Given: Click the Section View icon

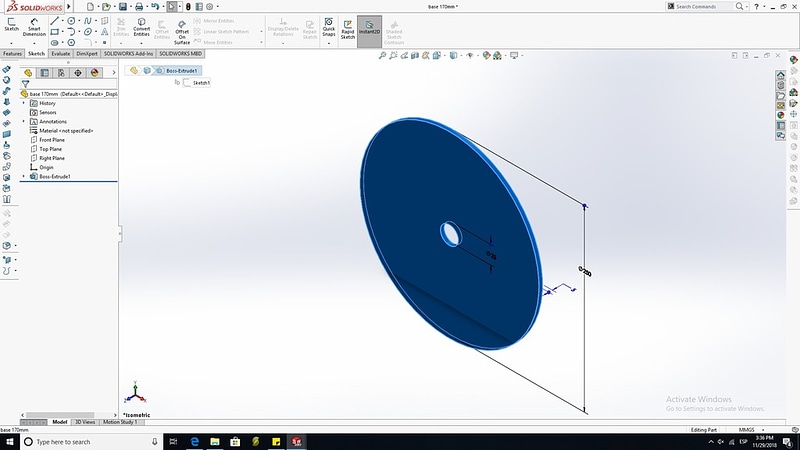Looking at the screenshot, I should [415, 55].
